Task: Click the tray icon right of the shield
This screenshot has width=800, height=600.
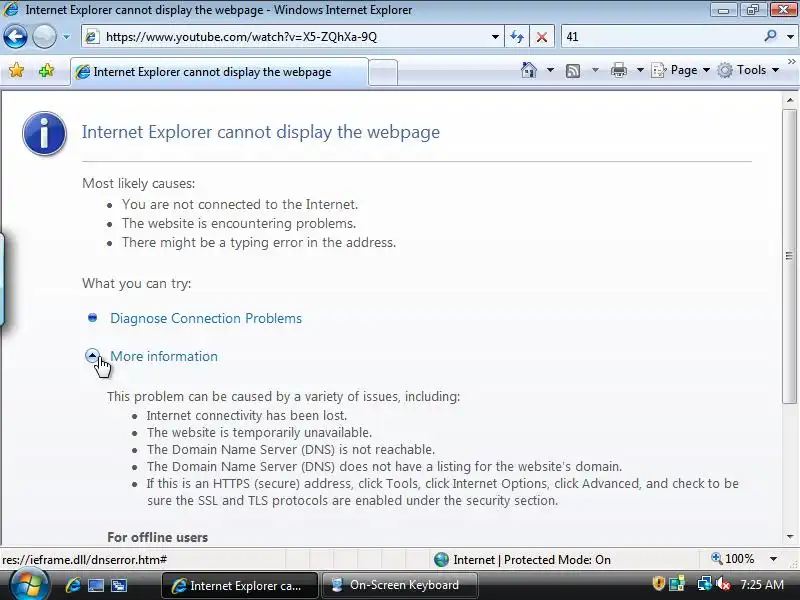Action: (677, 584)
